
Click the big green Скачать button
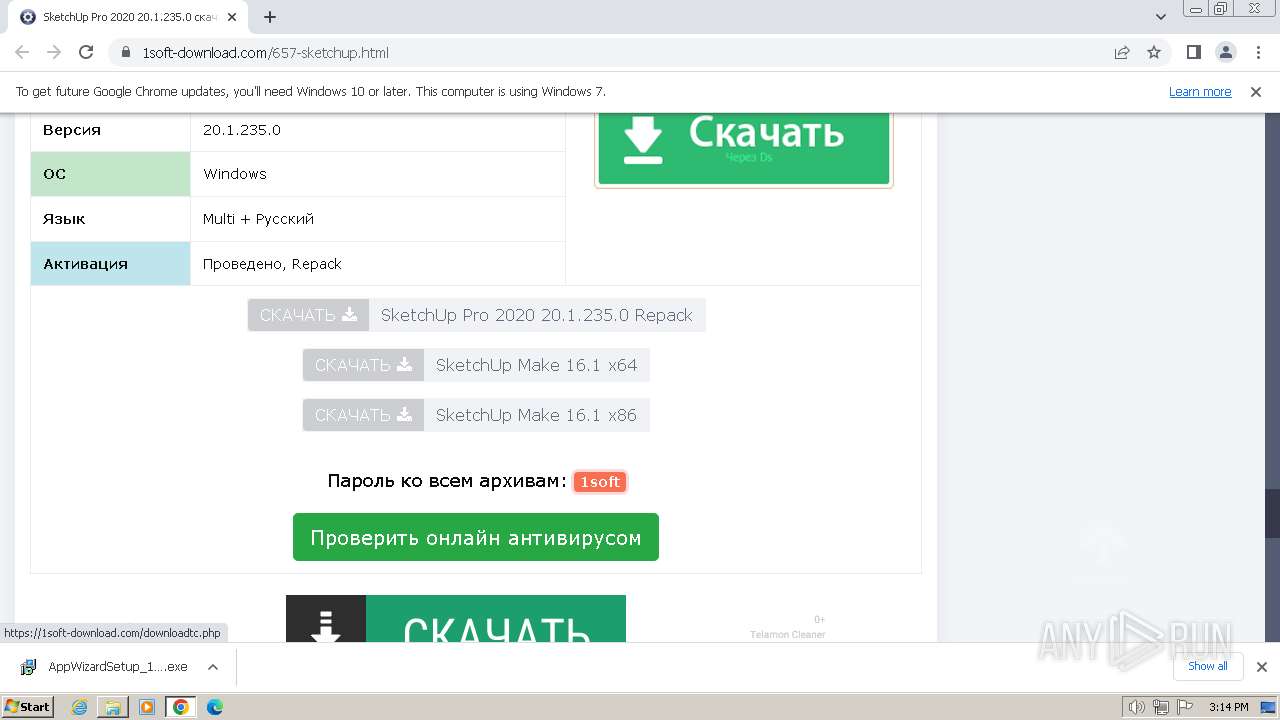click(743, 148)
